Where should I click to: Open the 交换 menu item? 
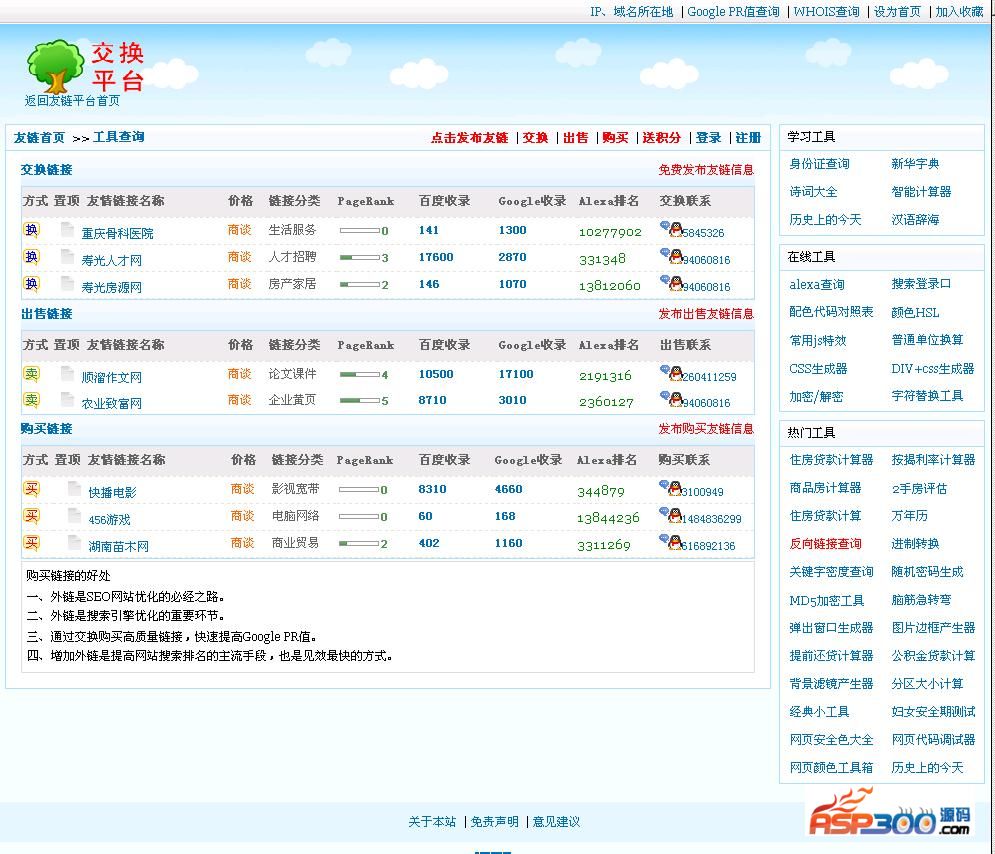535,138
